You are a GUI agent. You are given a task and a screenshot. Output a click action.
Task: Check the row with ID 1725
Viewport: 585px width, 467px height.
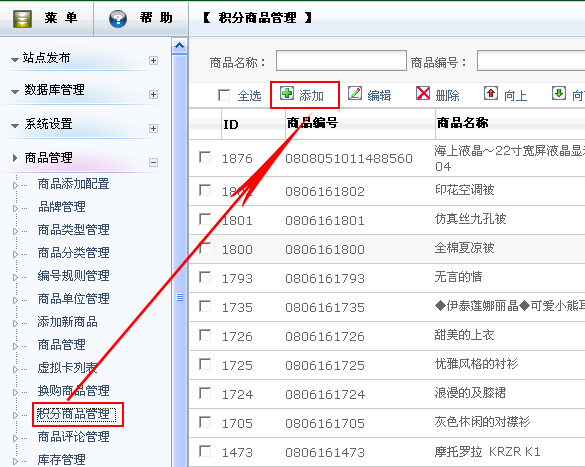pyautogui.click(x=205, y=364)
